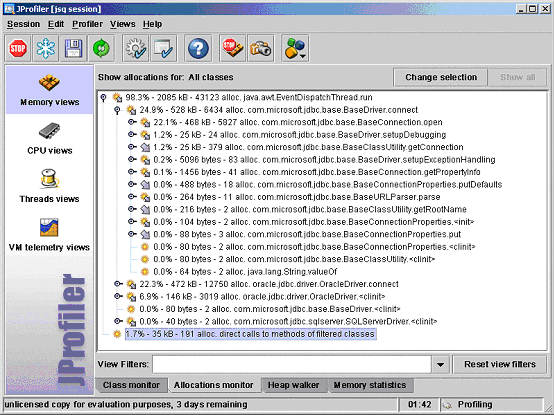
Task: Click the red STOP session toolbar icon
Action: coord(18,48)
